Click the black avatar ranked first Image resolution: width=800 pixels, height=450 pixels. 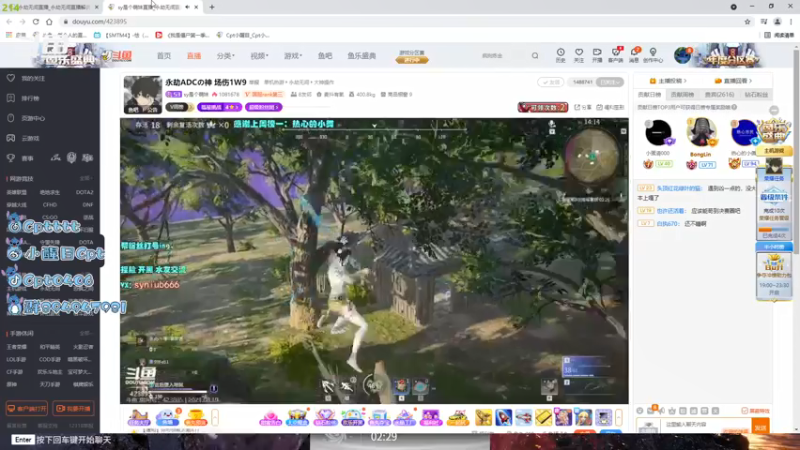pyautogui.click(x=658, y=133)
